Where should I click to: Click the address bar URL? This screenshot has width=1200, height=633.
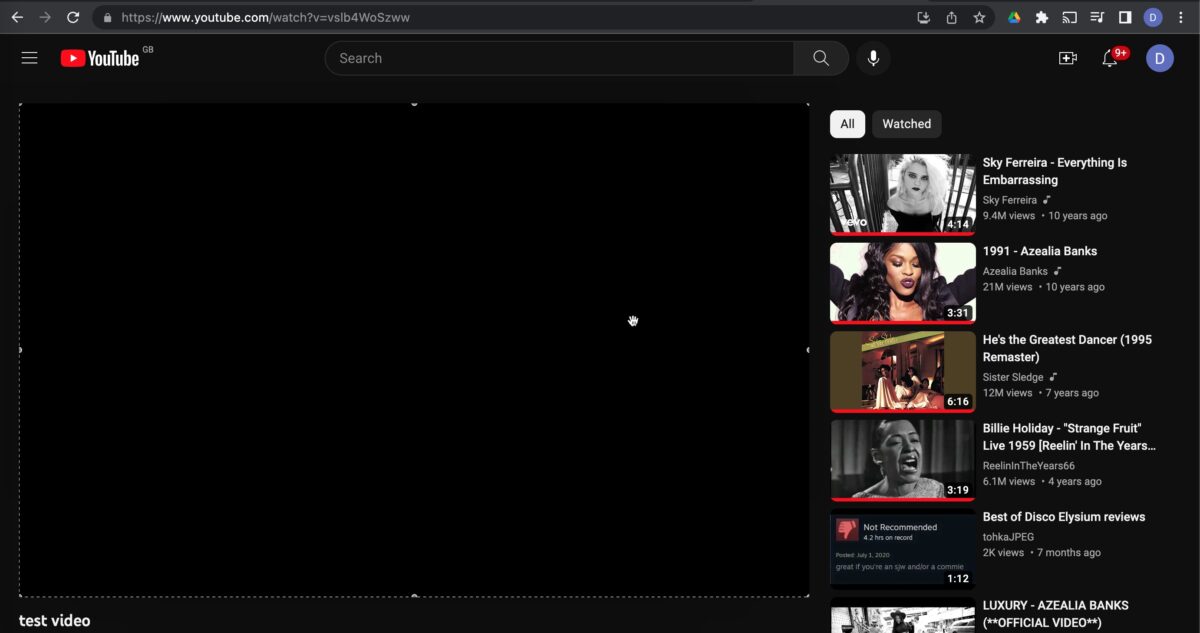tap(265, 17)
